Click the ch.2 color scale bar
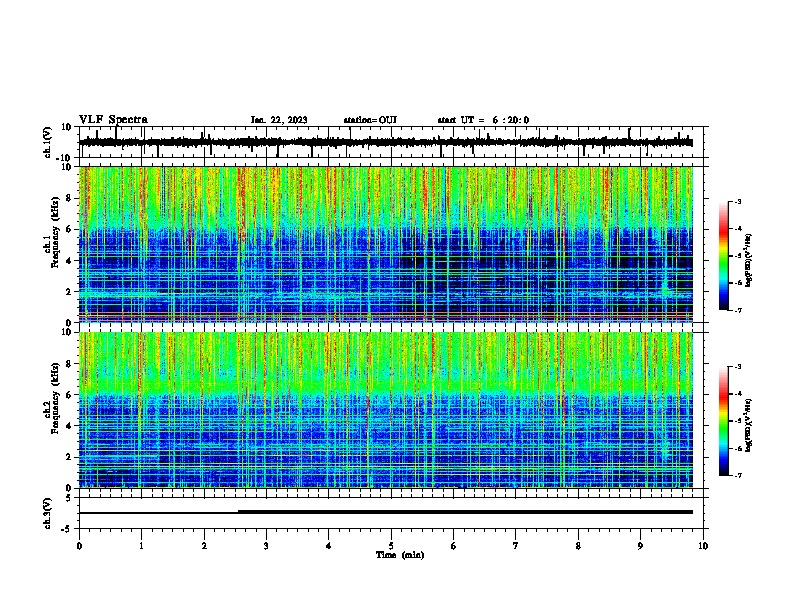The width and height of the screenshot is (792, 612). [x=724, y=421]
